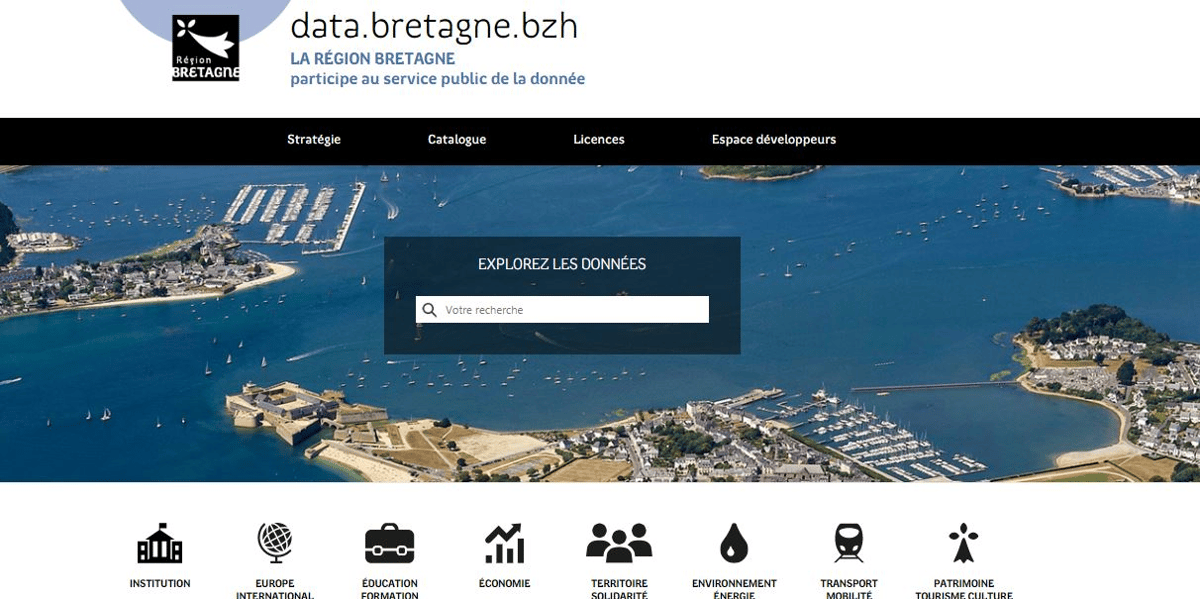Click the search magnifier icon
The height and width of the screenshot is (599, 1200).
(430, 310)
